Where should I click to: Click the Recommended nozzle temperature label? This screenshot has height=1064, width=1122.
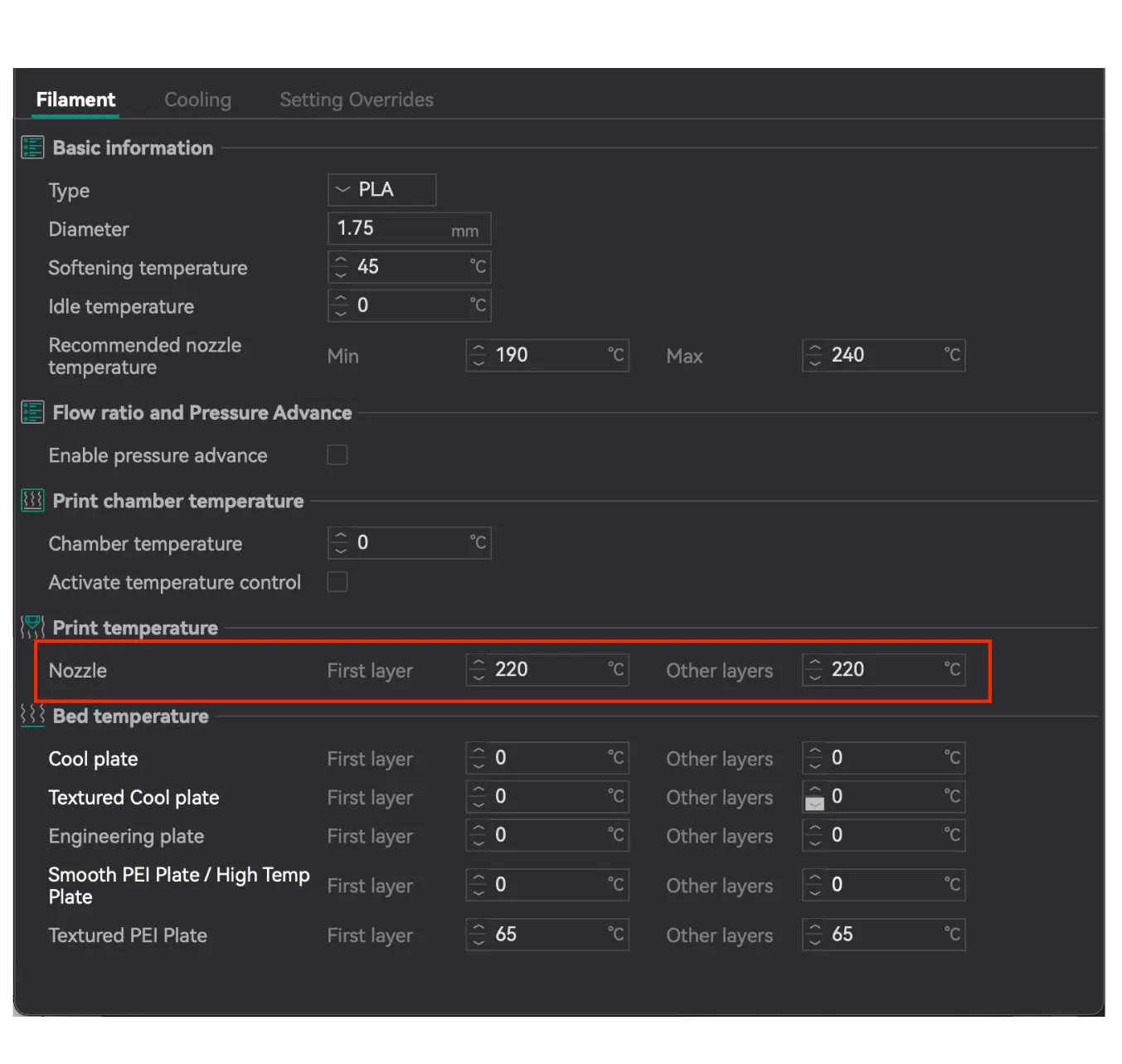(145, 356)
